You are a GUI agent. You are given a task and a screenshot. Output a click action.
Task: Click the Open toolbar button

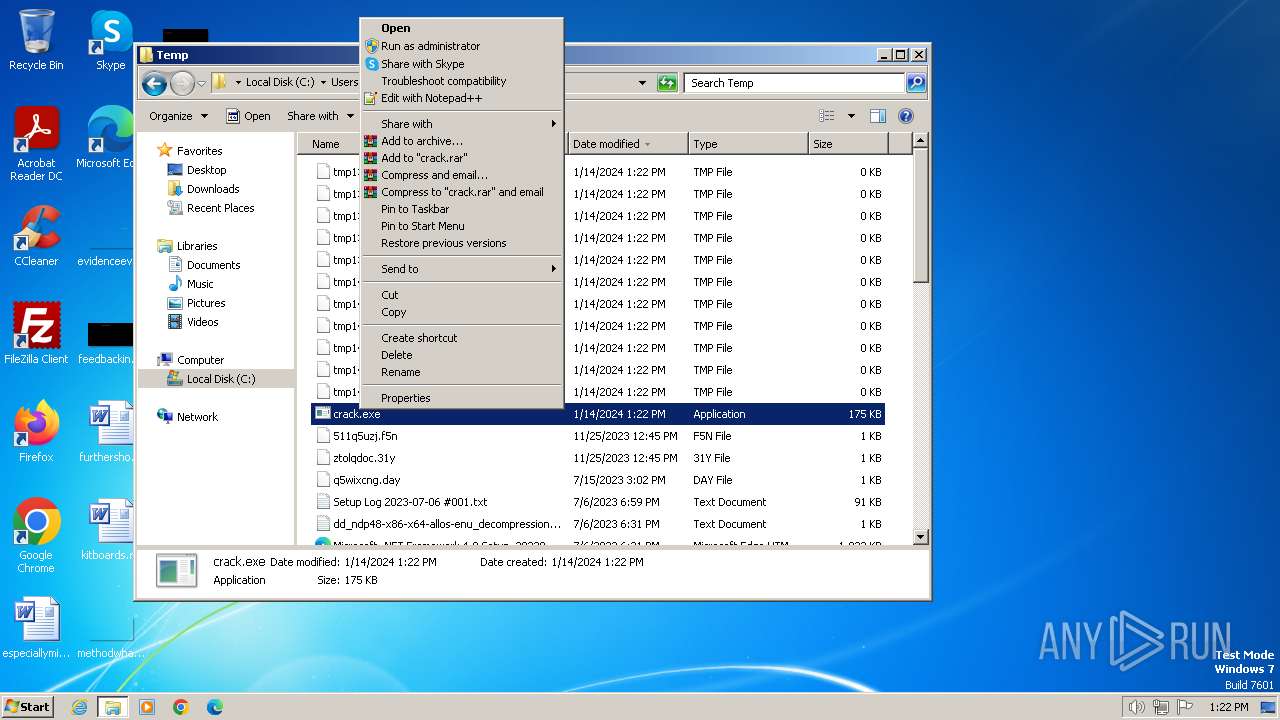pos(248,116)
